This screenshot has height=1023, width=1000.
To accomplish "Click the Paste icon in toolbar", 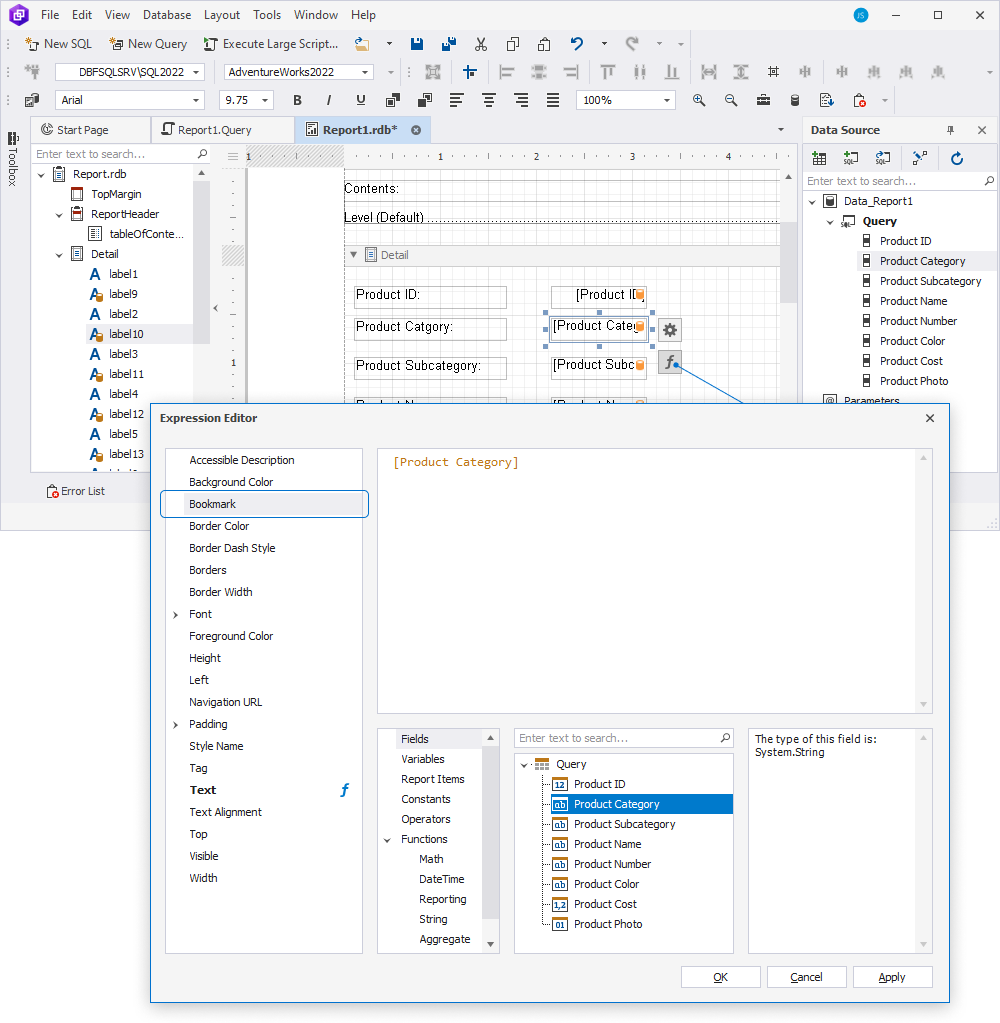I will (544, 44).
